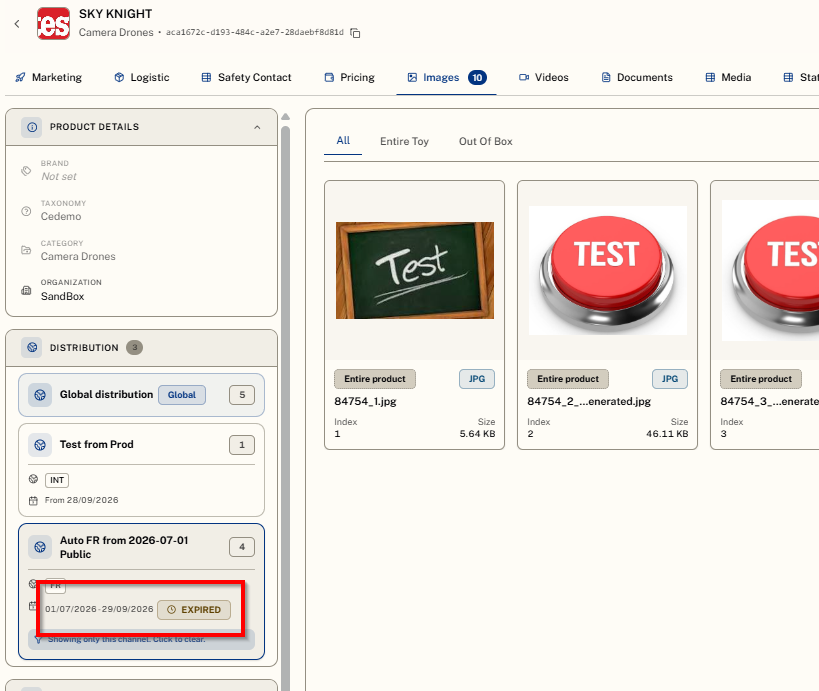Click the EXPIRED status badge
Viewport: 819px width, 691px height.
[x=194, y=610]
